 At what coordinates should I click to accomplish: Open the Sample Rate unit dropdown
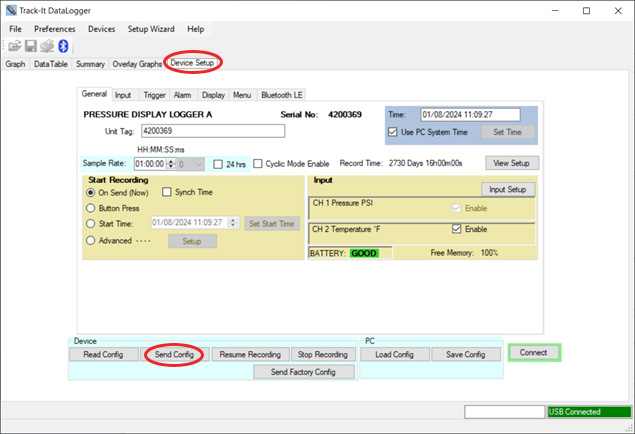[x=200, y=163]
